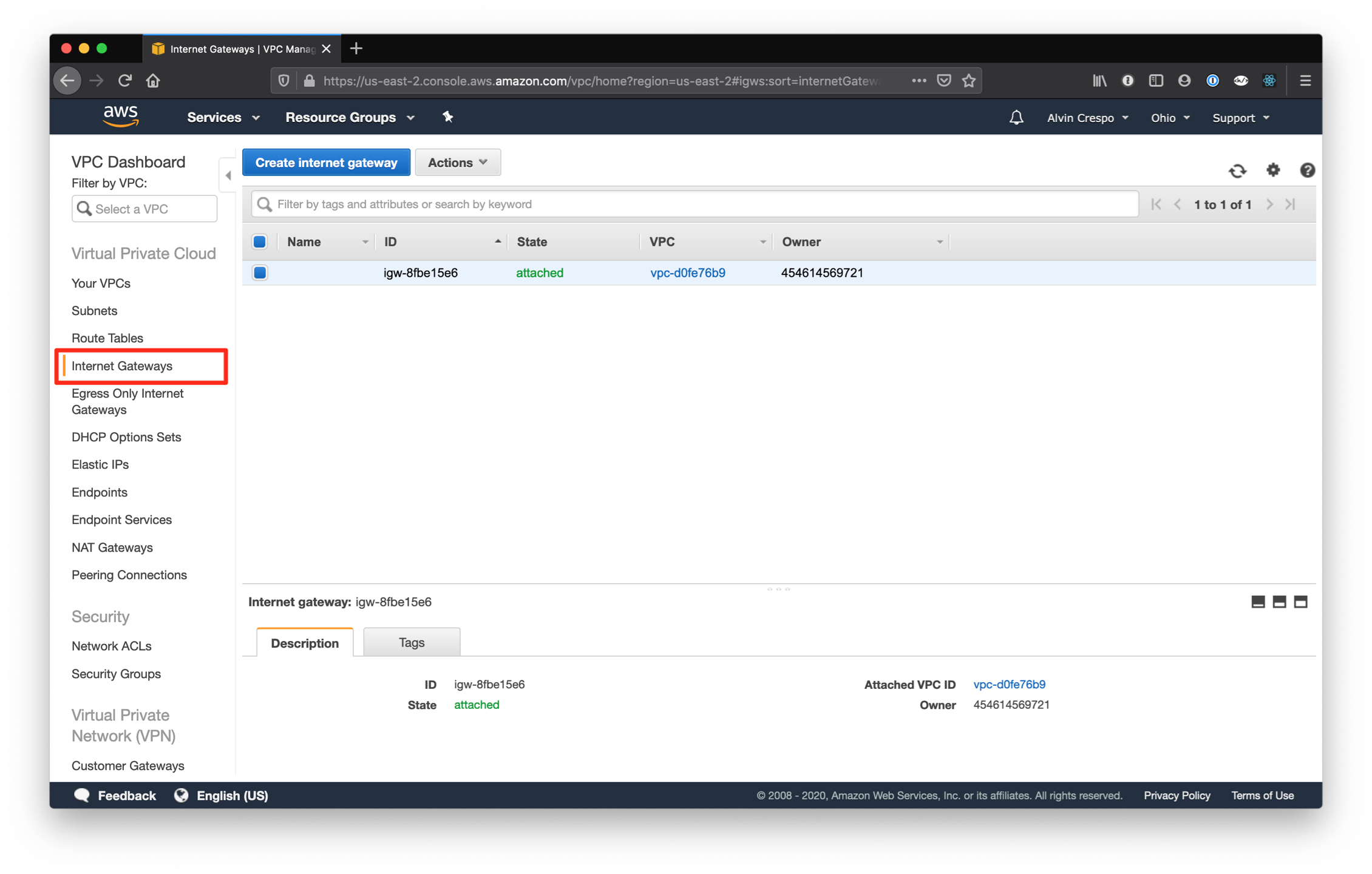Expand the Ohio region selector
Image resolution: width=1372 pixels, height=874 pixels.
pyautogui.click(x=1169, y=117)
